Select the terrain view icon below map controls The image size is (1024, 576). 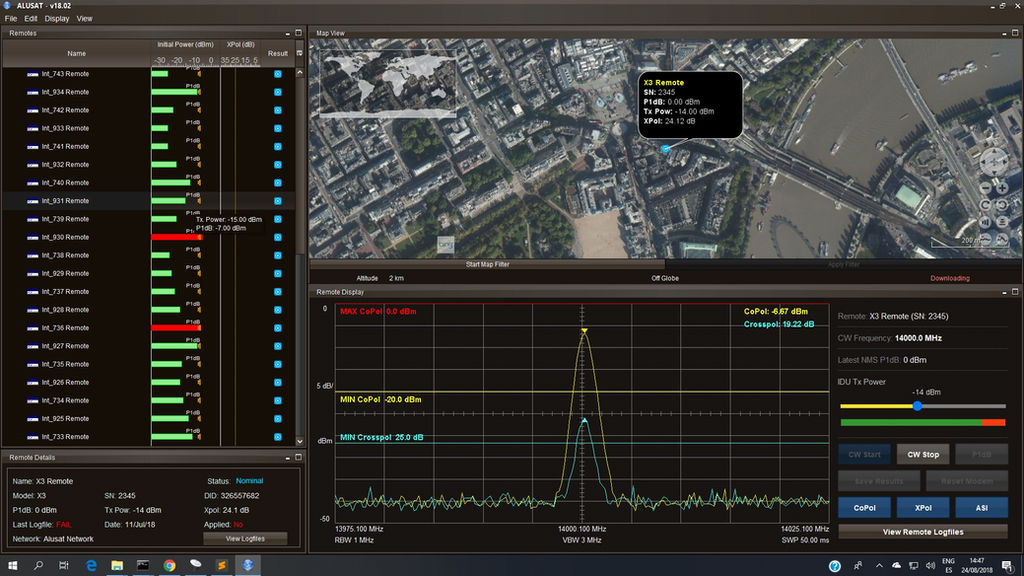(x=985, y=238)
